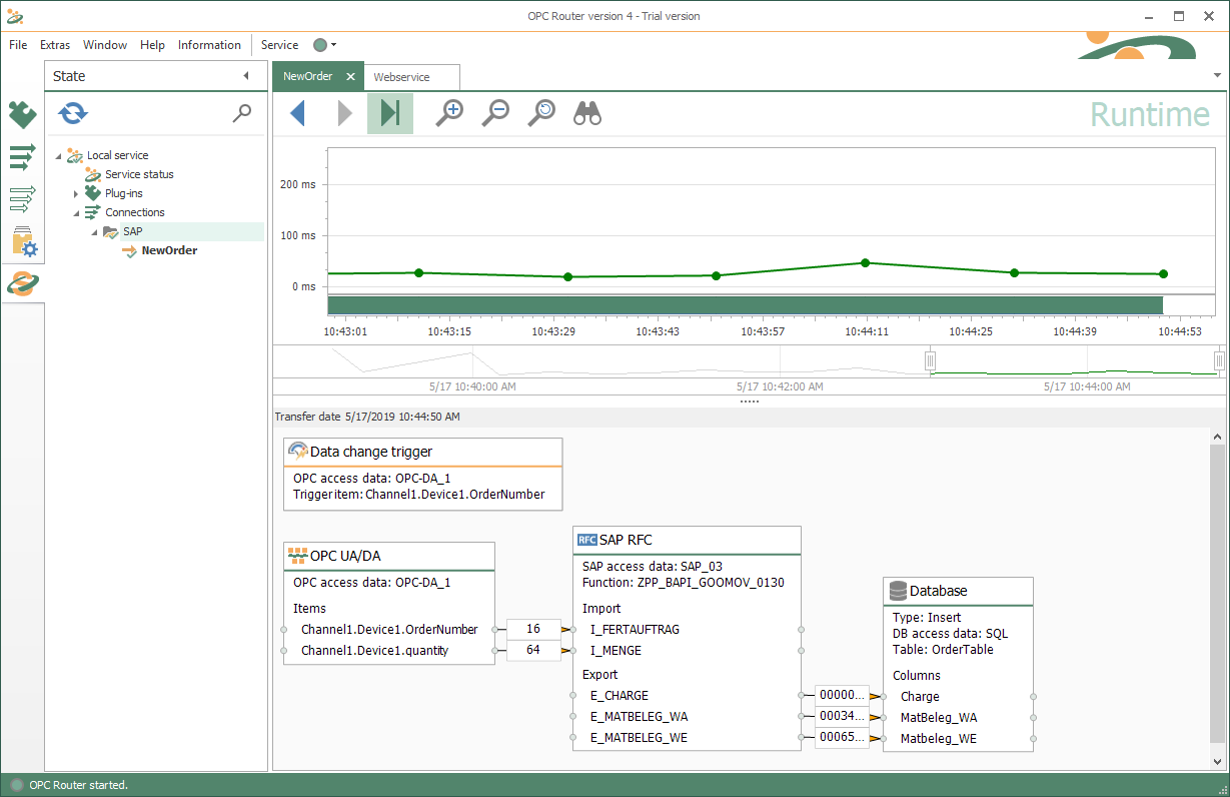Click the 10:44:11 data point on chart
The height and width of the screenshot is (797, 1230).
[x=865, y=263]
